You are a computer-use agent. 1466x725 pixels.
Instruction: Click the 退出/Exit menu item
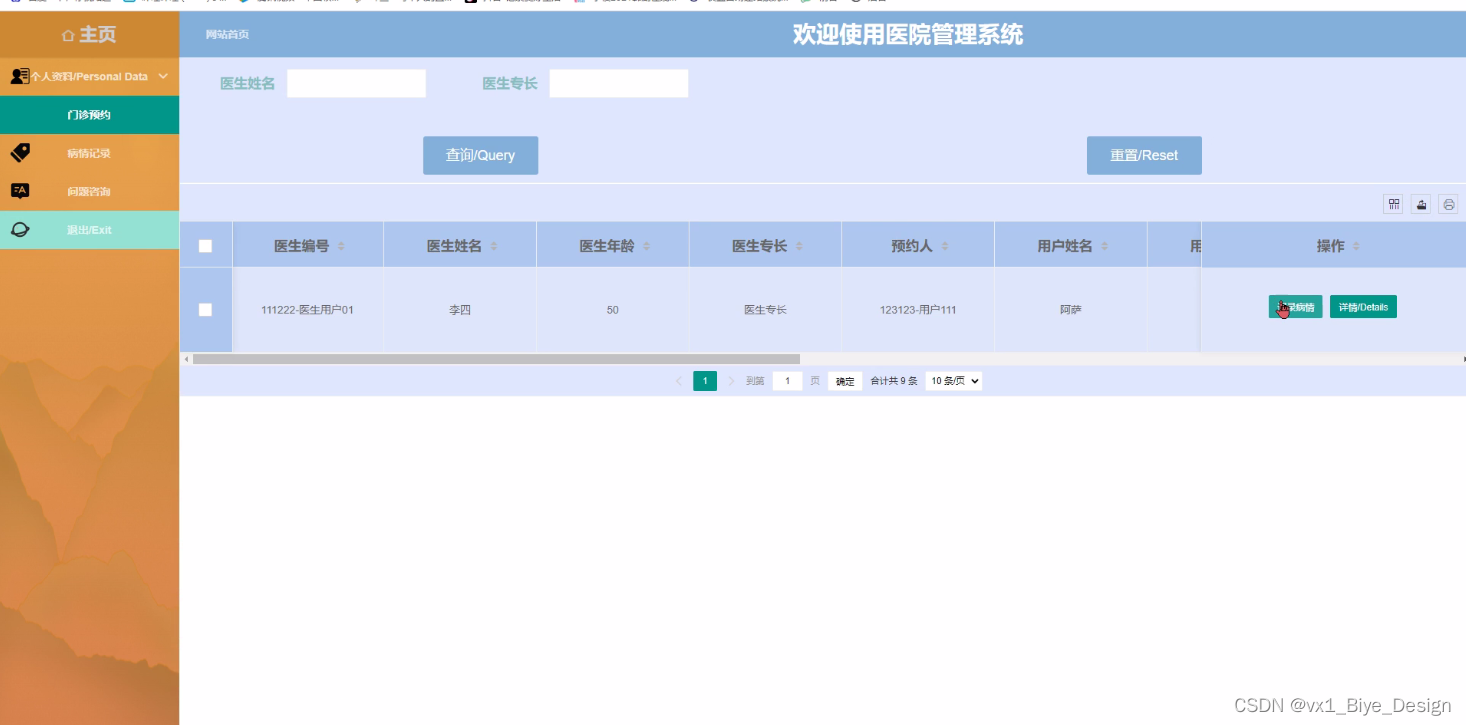point(89,230)
